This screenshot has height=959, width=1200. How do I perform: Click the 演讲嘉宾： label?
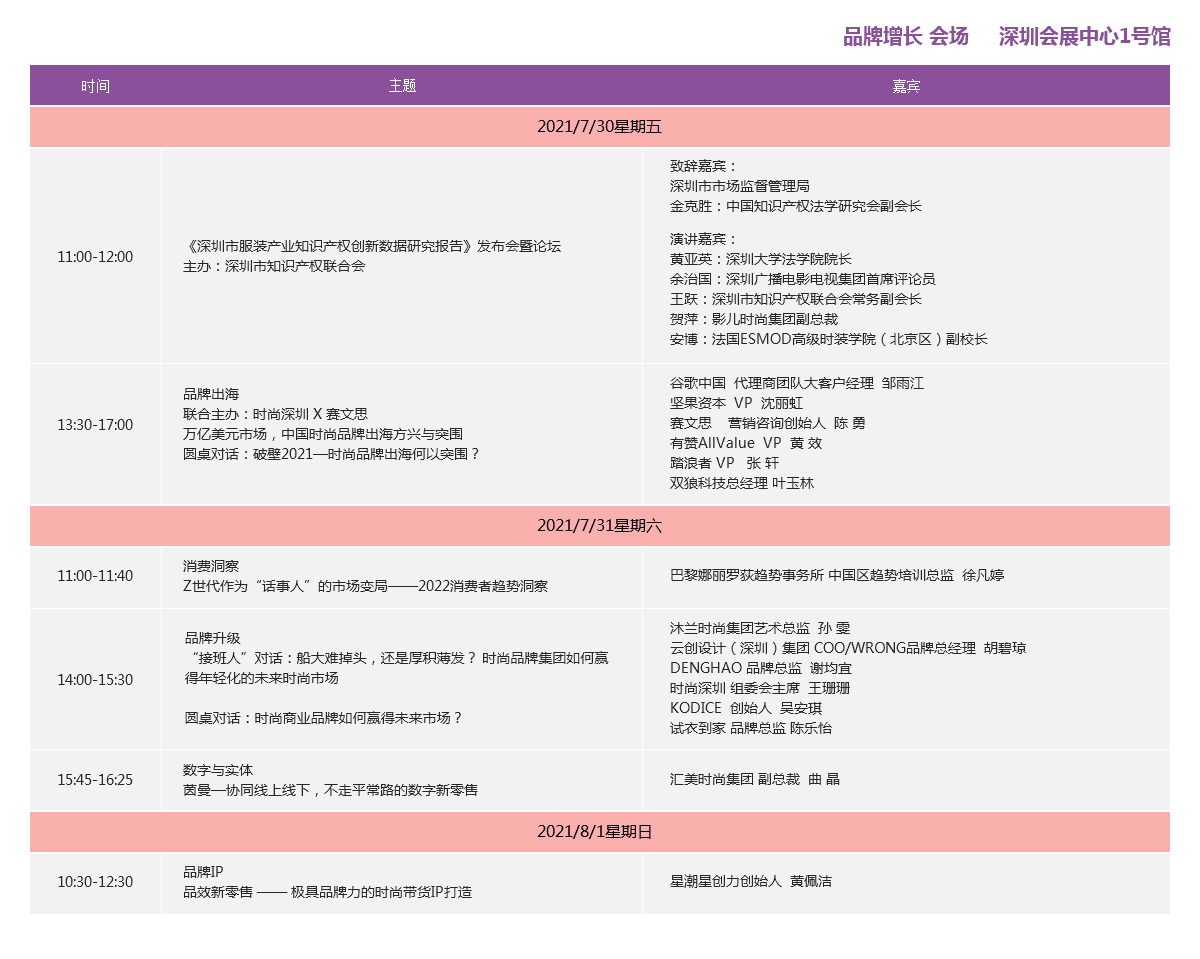[x=704, y=239]
